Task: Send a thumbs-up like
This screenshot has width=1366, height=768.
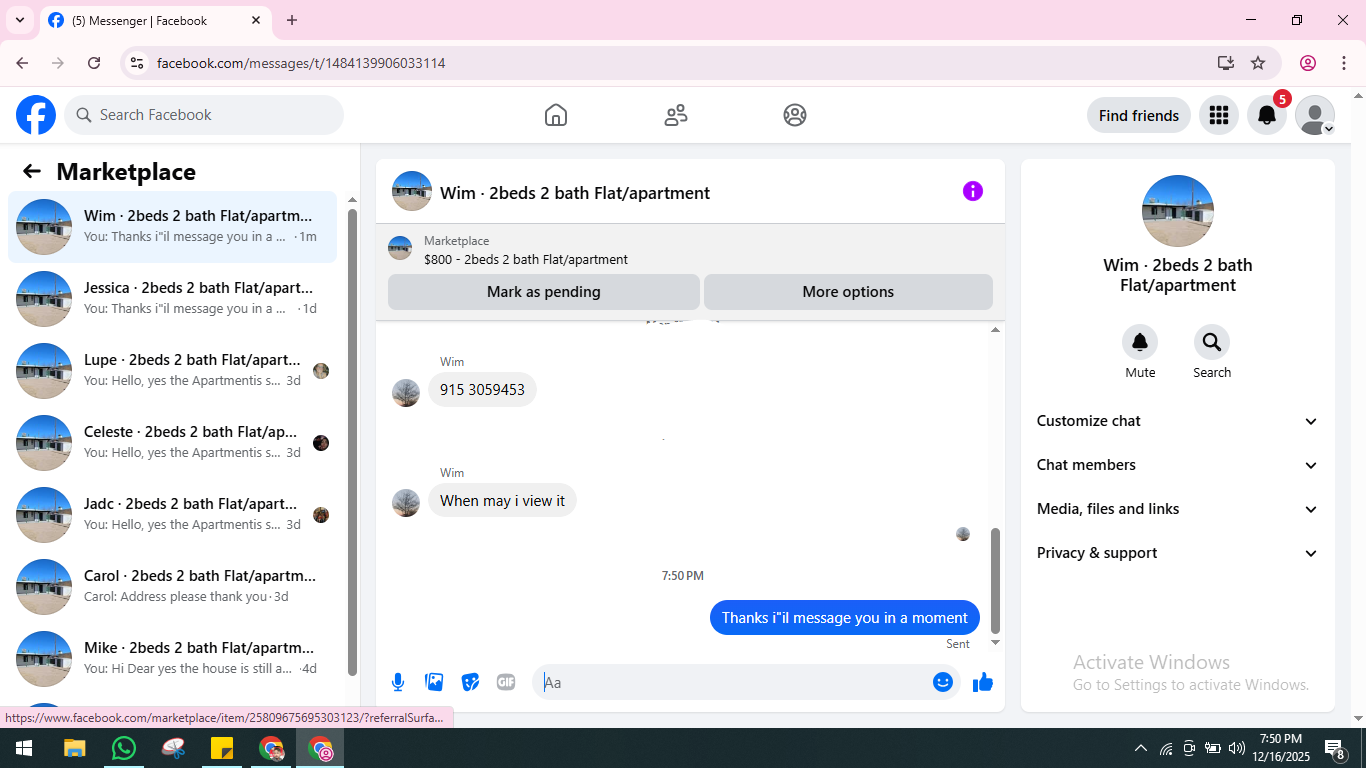Action: (x=983, y=682)
